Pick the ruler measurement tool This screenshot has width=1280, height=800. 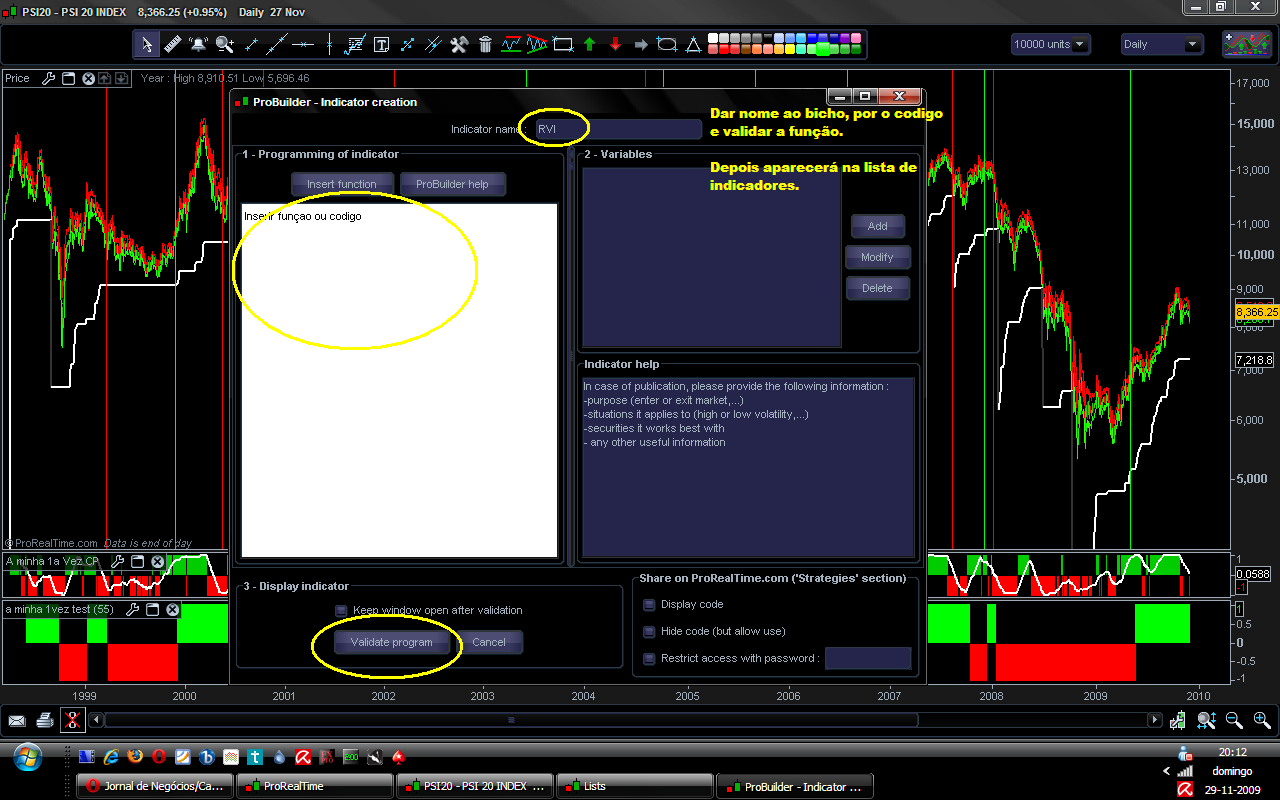tap(172, 44)
